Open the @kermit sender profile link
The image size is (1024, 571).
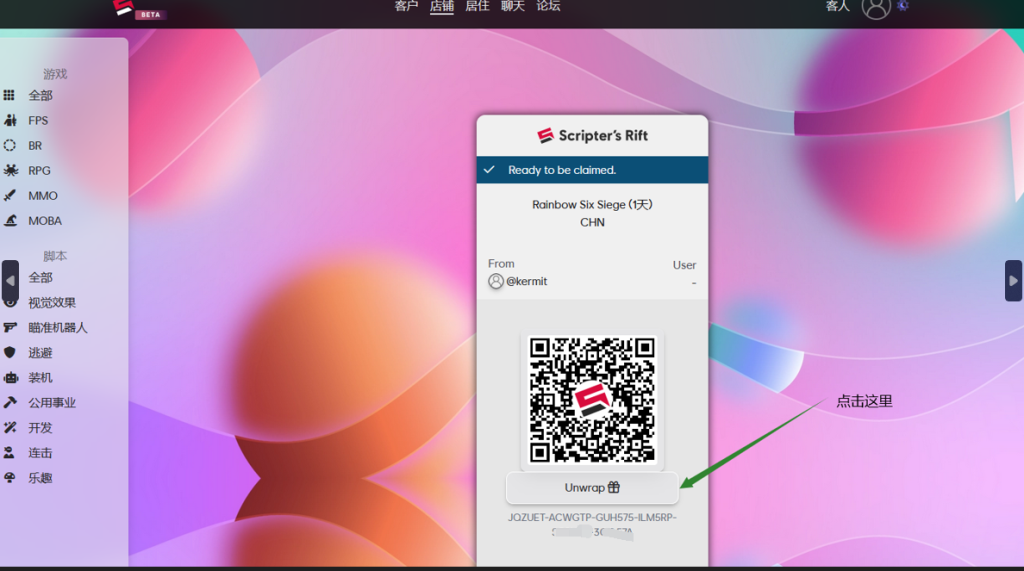(518, 281)
